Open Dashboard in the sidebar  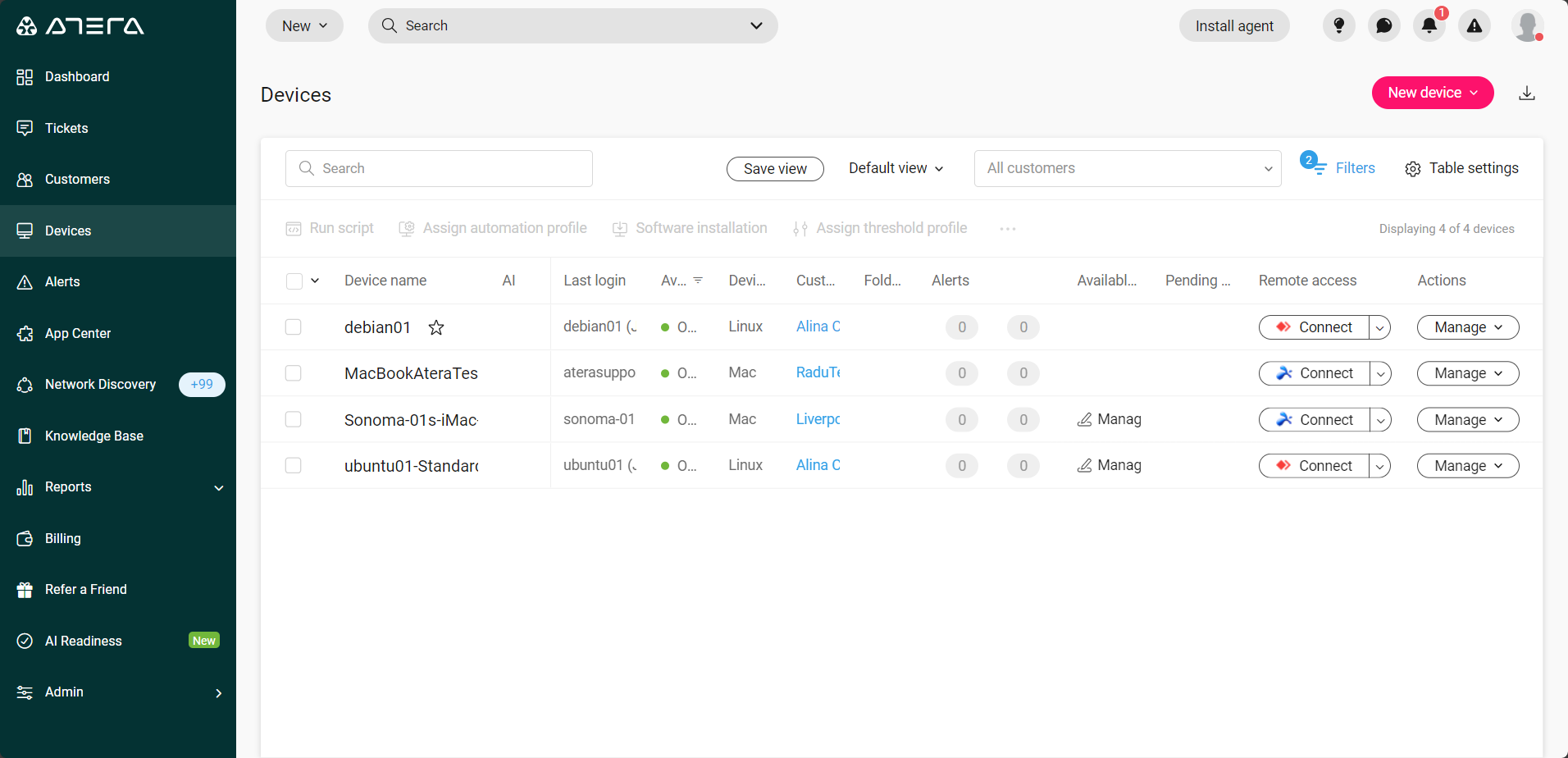tap(118, 77)
